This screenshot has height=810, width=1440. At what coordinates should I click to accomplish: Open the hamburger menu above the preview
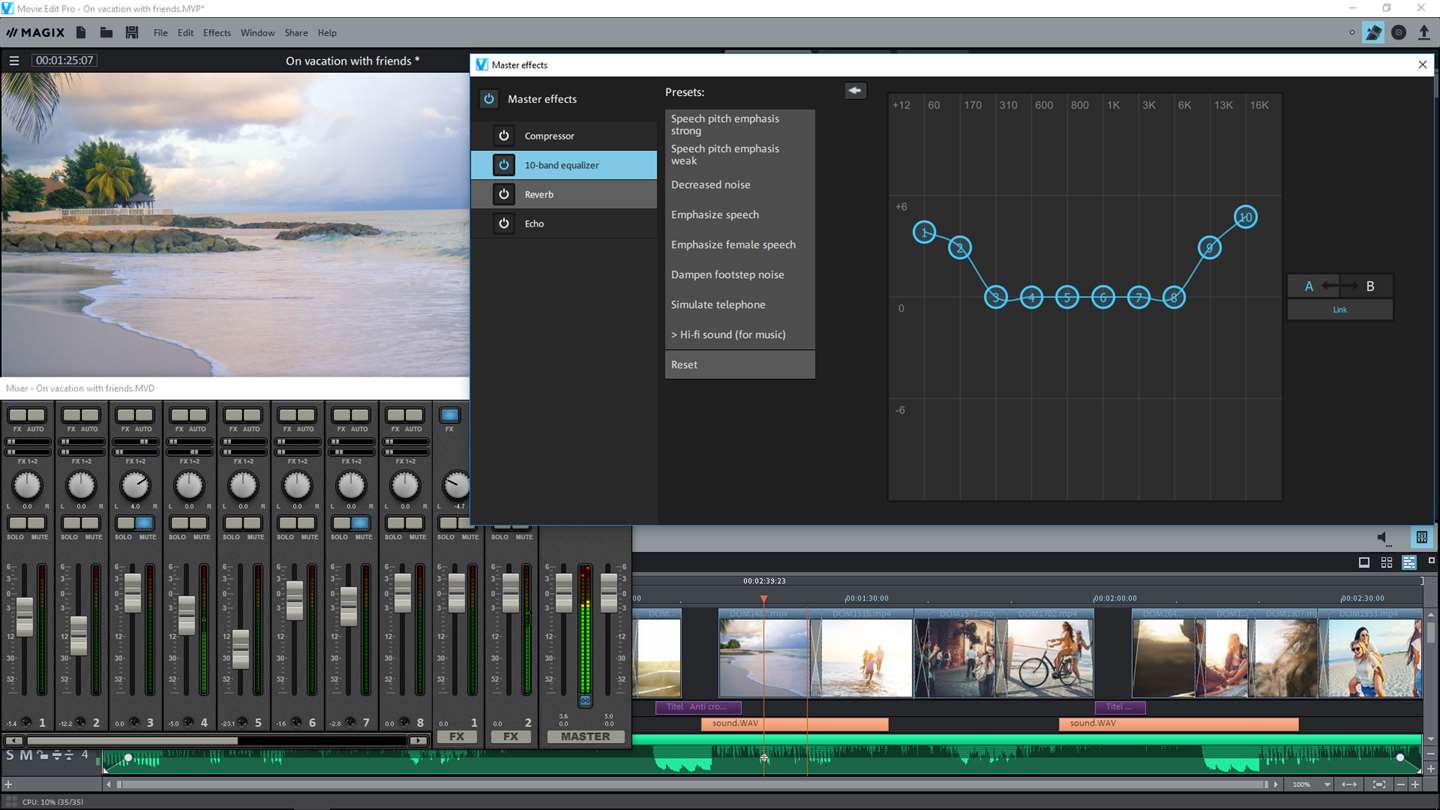pos(14,61)
